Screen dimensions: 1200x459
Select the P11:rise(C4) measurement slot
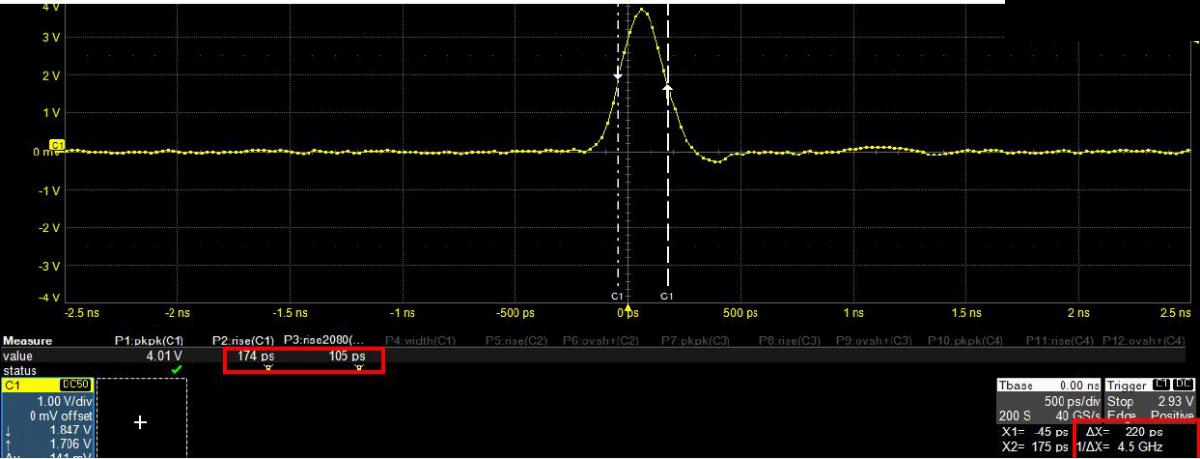click(1061, 343)
